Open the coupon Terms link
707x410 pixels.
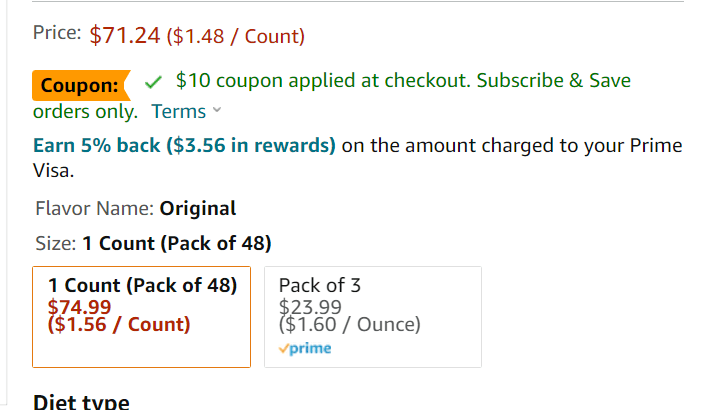178,111
